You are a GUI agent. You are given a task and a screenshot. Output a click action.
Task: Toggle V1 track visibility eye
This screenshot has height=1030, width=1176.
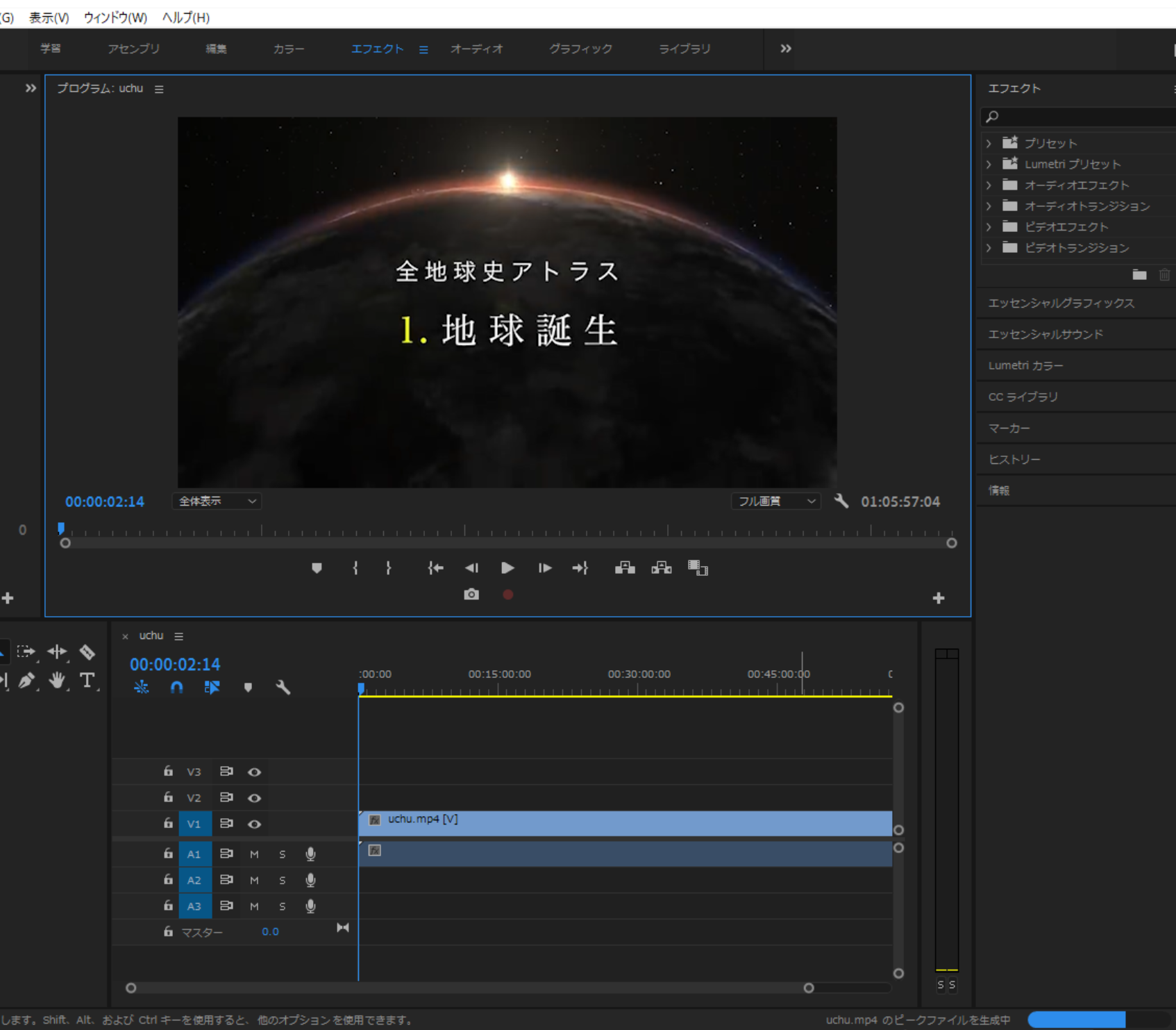255,824
